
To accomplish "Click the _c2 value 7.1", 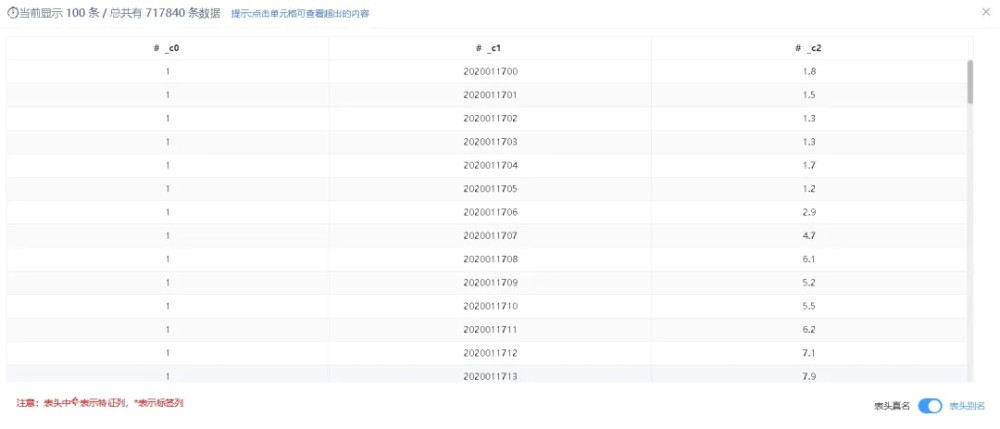I will tap(809, 353).
